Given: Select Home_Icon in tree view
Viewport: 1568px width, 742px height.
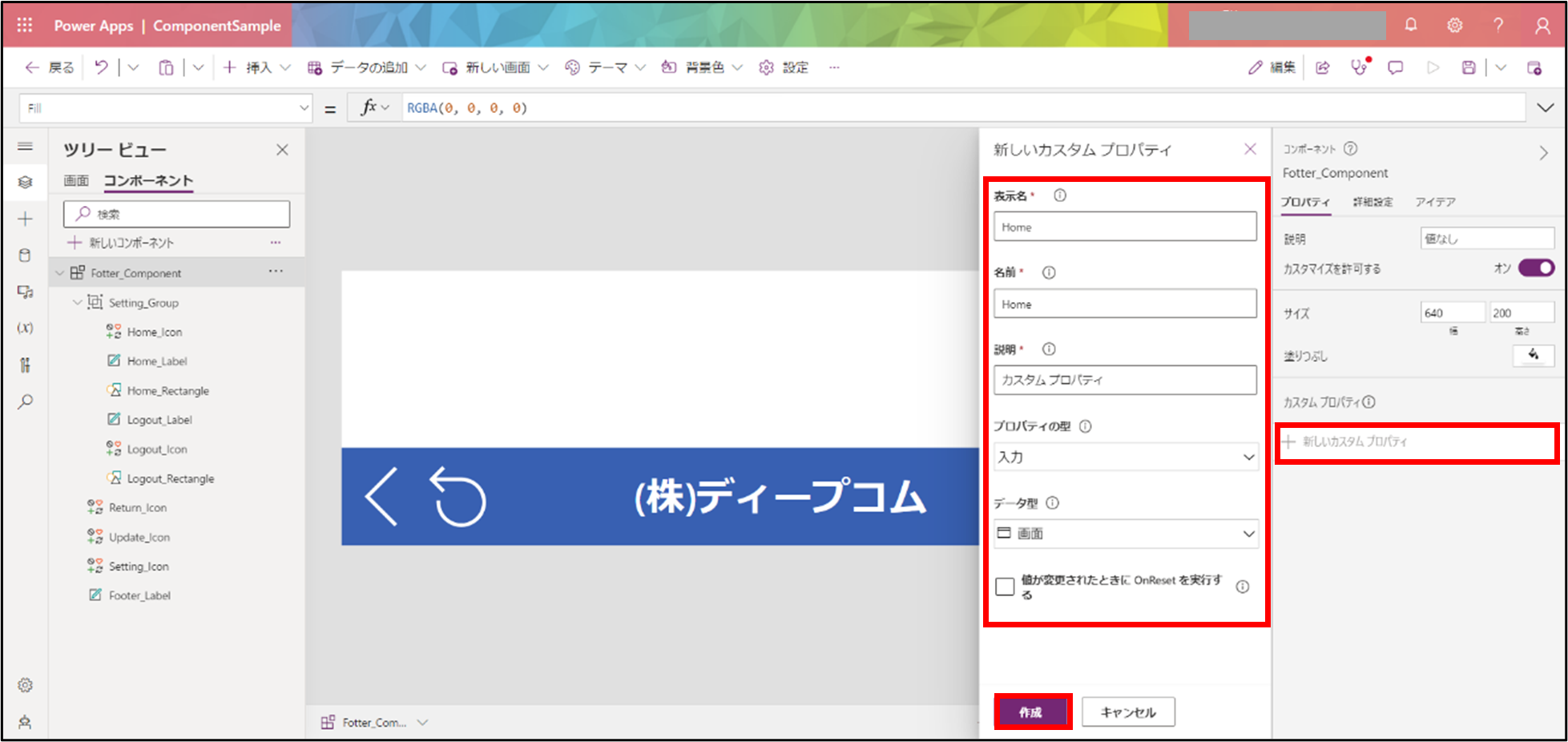Looking at the screenshot, I should (154, 332).
